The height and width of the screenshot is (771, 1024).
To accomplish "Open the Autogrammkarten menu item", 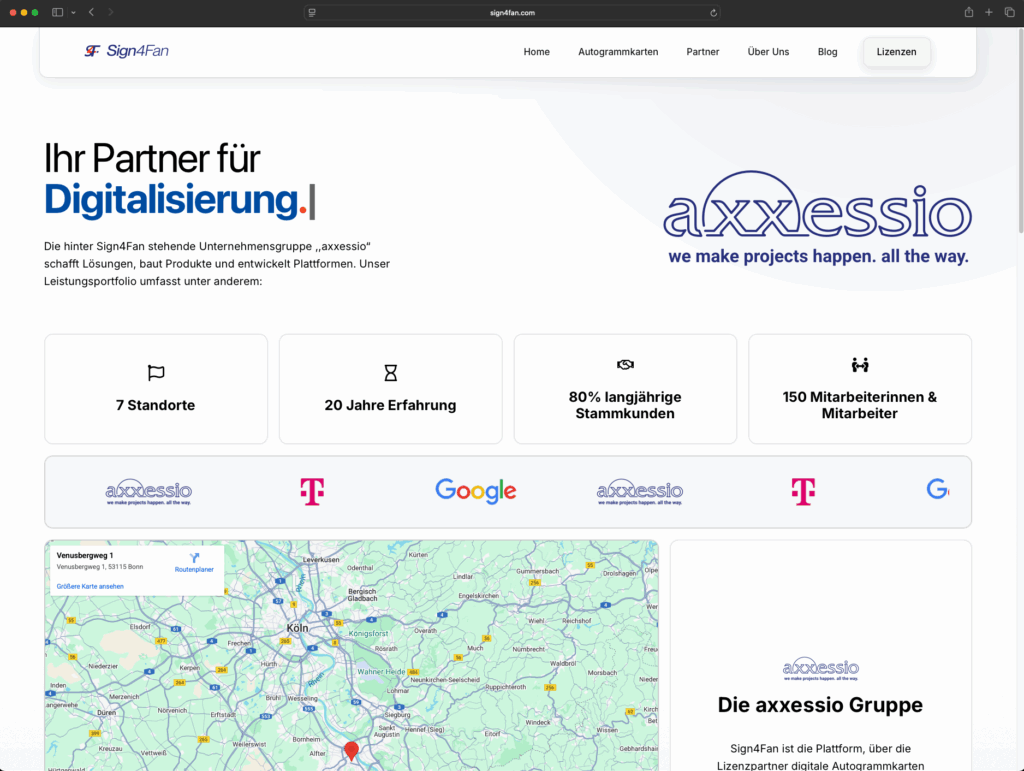I will pos(618,52).
